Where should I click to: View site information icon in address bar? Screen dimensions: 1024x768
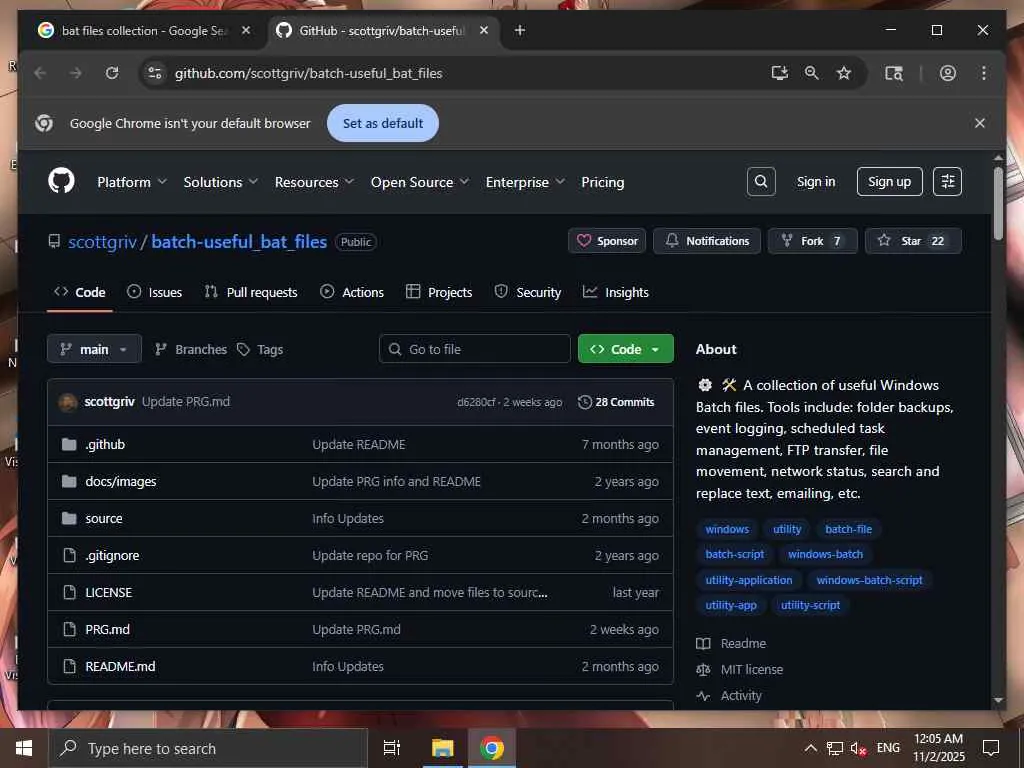(x=155, y=73)
